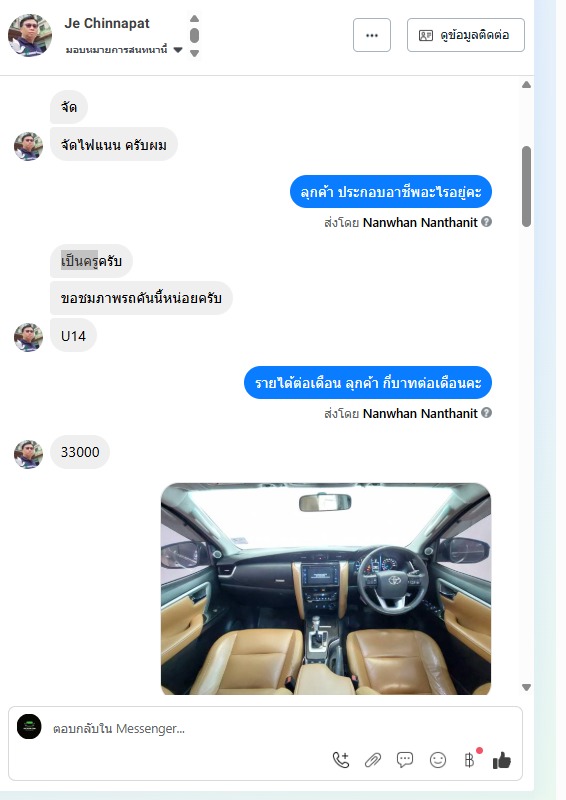566x800 pixels.
Task: Click the Baht payment icon
Action: (470, 760)
